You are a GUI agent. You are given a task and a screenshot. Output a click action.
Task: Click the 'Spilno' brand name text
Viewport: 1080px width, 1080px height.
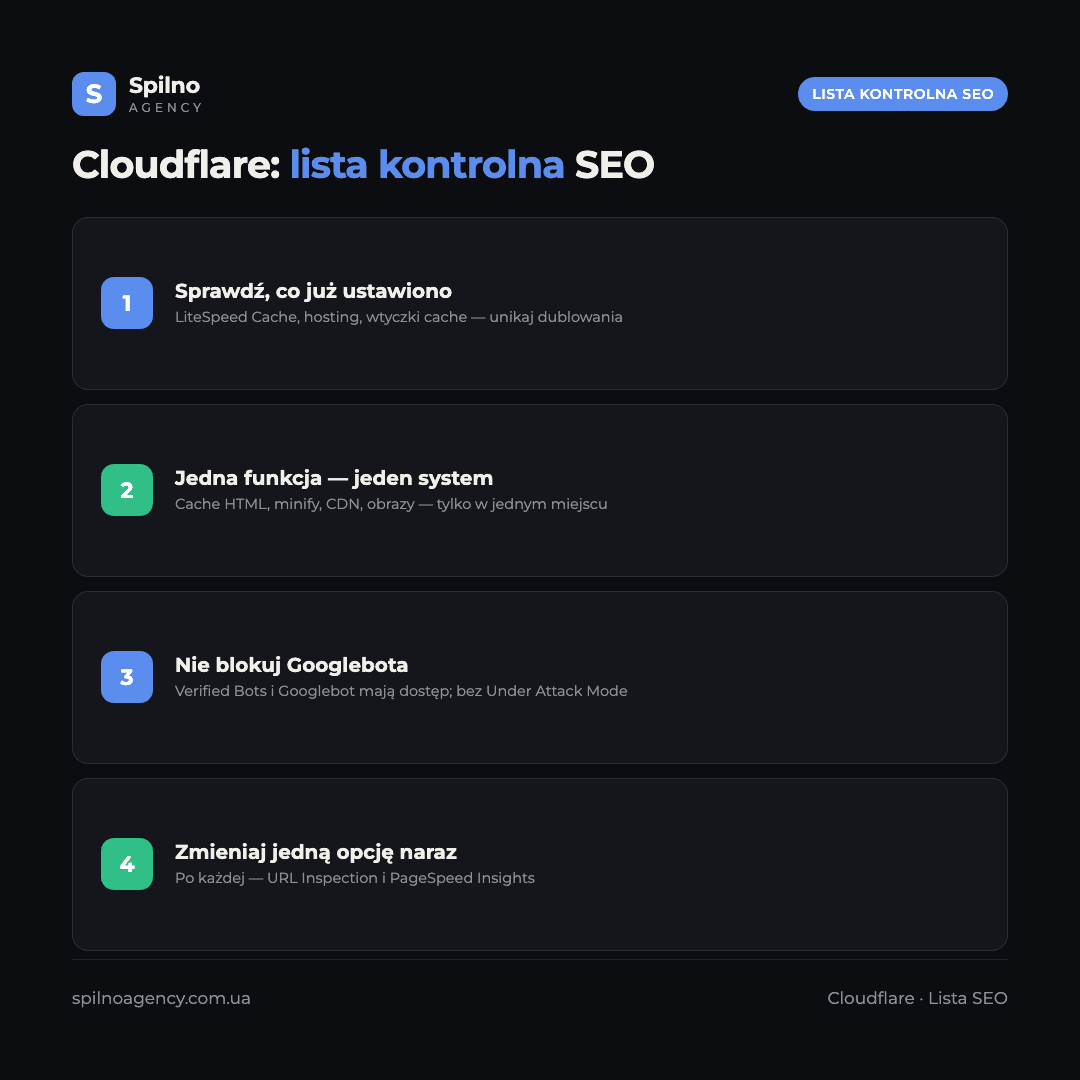click(x=164, y=85)
